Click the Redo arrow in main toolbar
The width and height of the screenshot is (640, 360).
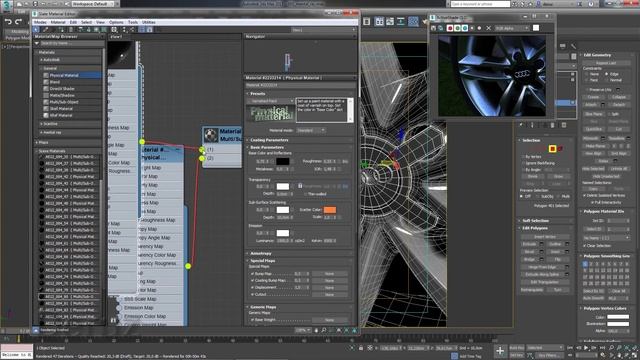(x=18, y=22)
